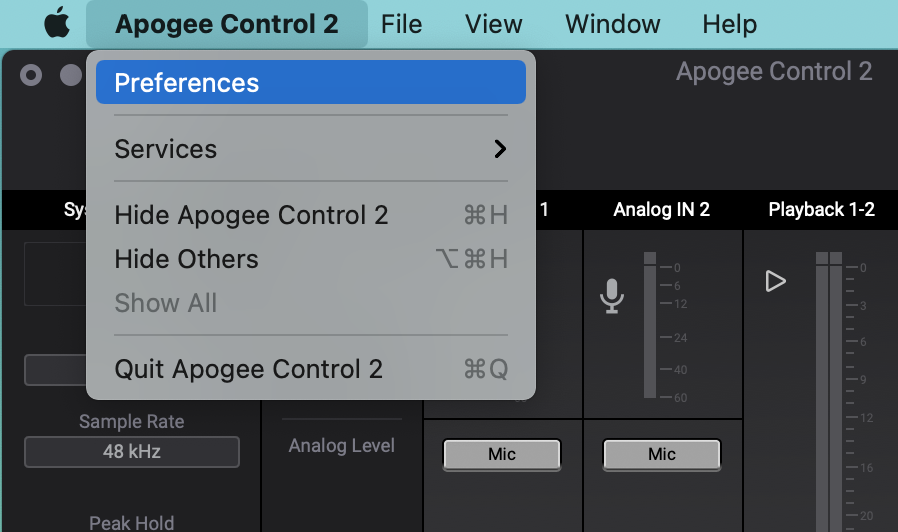
Task: Select the Playback 1-2 channel header
Action: pos(821,210)
